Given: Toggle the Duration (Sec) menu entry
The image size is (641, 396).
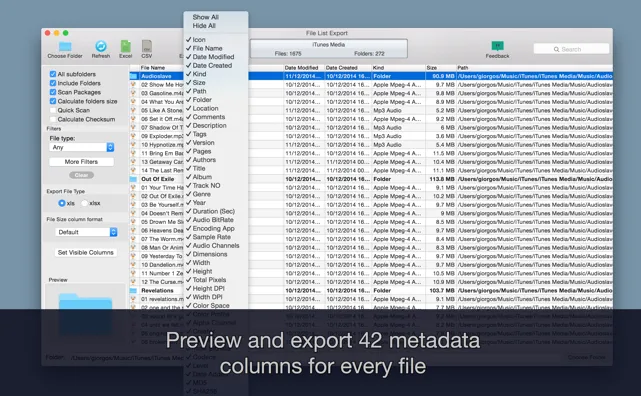Looking at the screenshot, I should 215,211.
